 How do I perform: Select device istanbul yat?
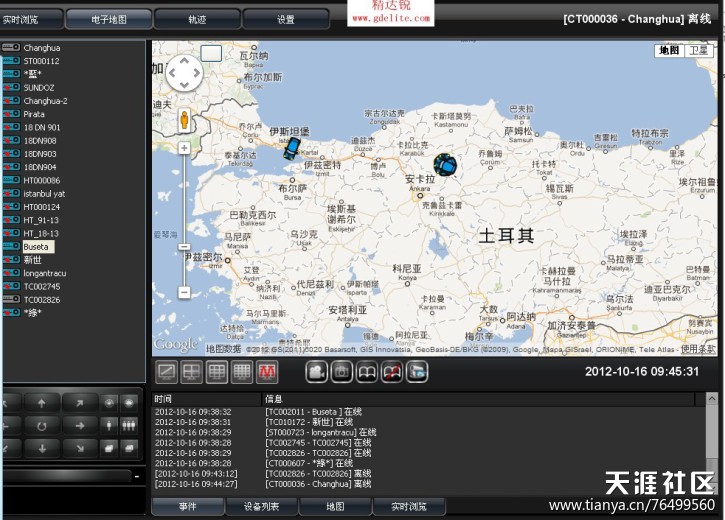point(44,194)
